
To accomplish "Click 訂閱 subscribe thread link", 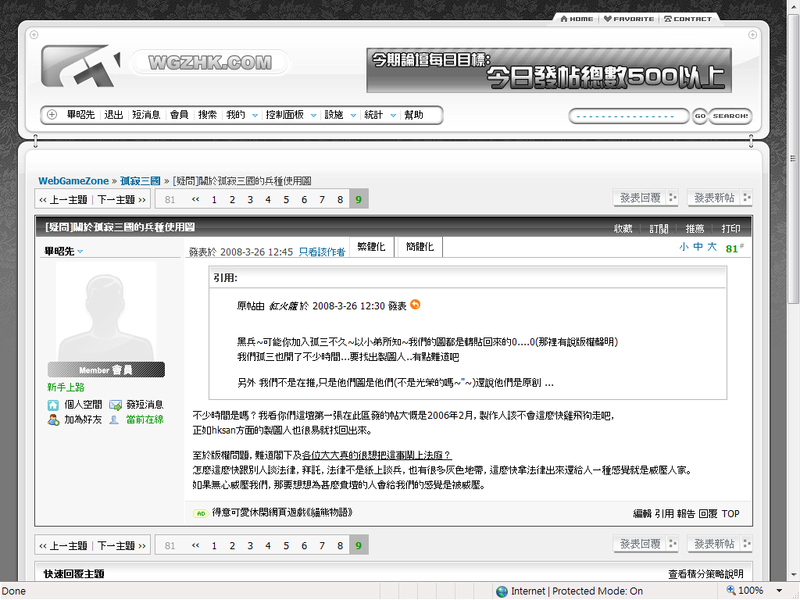I will pyautogui.click(x=658, y=229).
